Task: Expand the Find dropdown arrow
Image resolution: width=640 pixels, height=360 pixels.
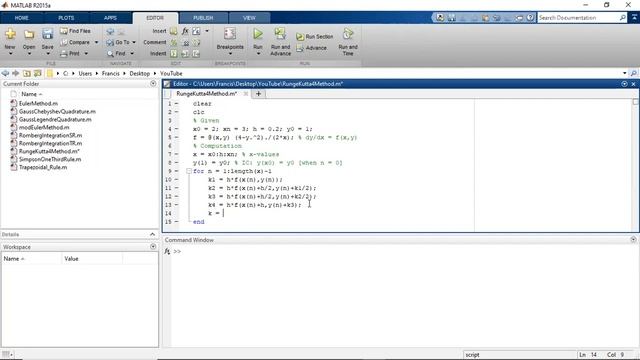Action: pyautogui.click(x=132, y=53)
